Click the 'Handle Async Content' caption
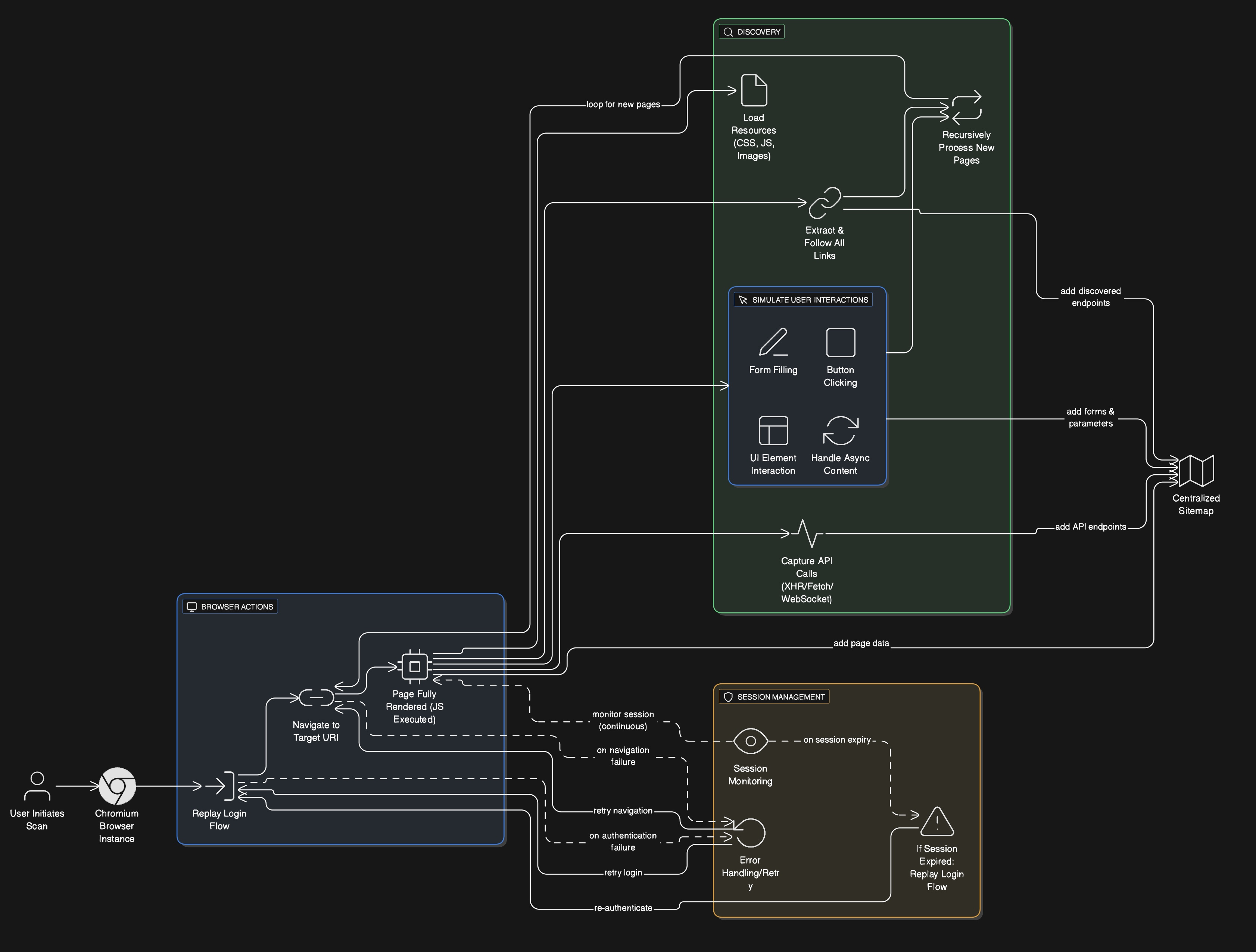This screenshot has height=952, width=1256. point(840,464)
